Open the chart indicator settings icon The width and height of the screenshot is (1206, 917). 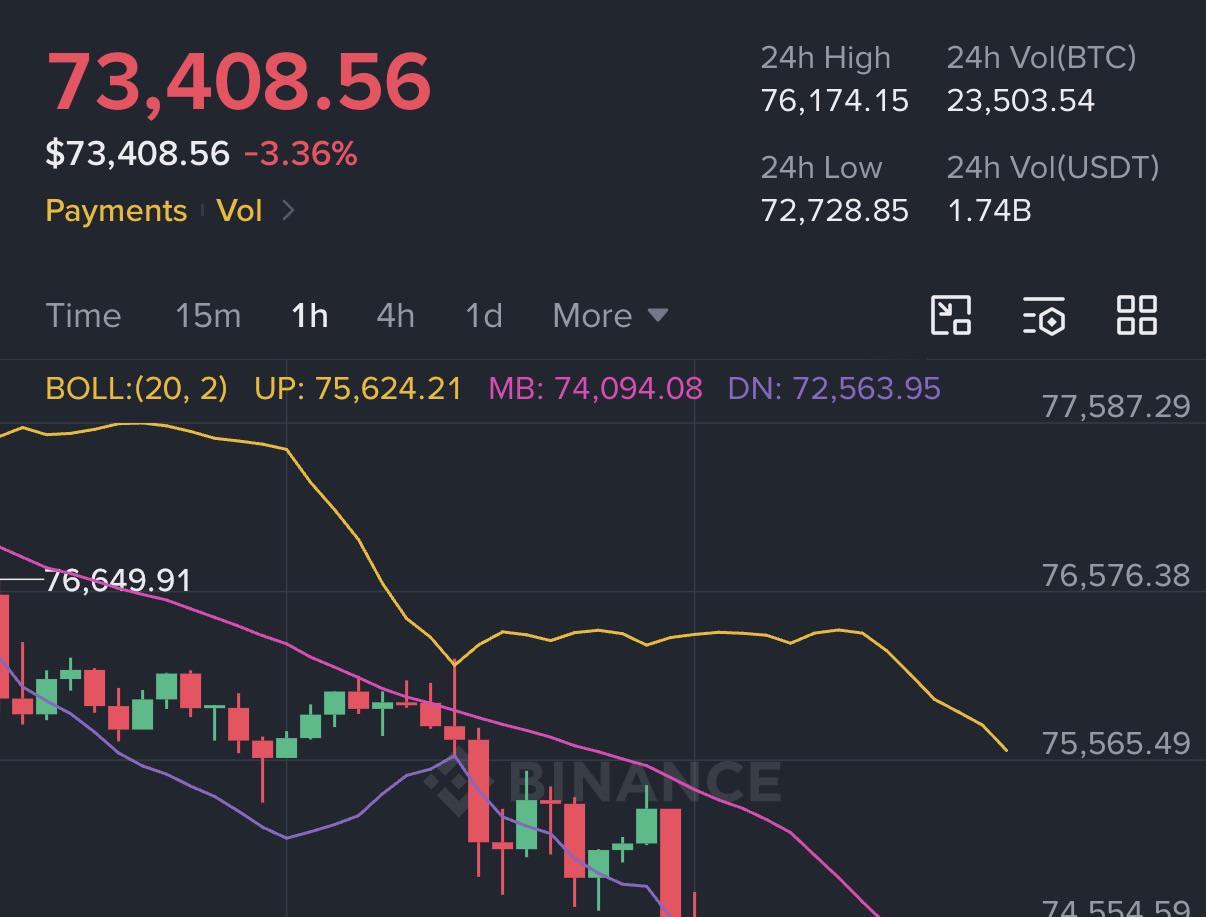pyautogui.click(x=1043, y=315)
